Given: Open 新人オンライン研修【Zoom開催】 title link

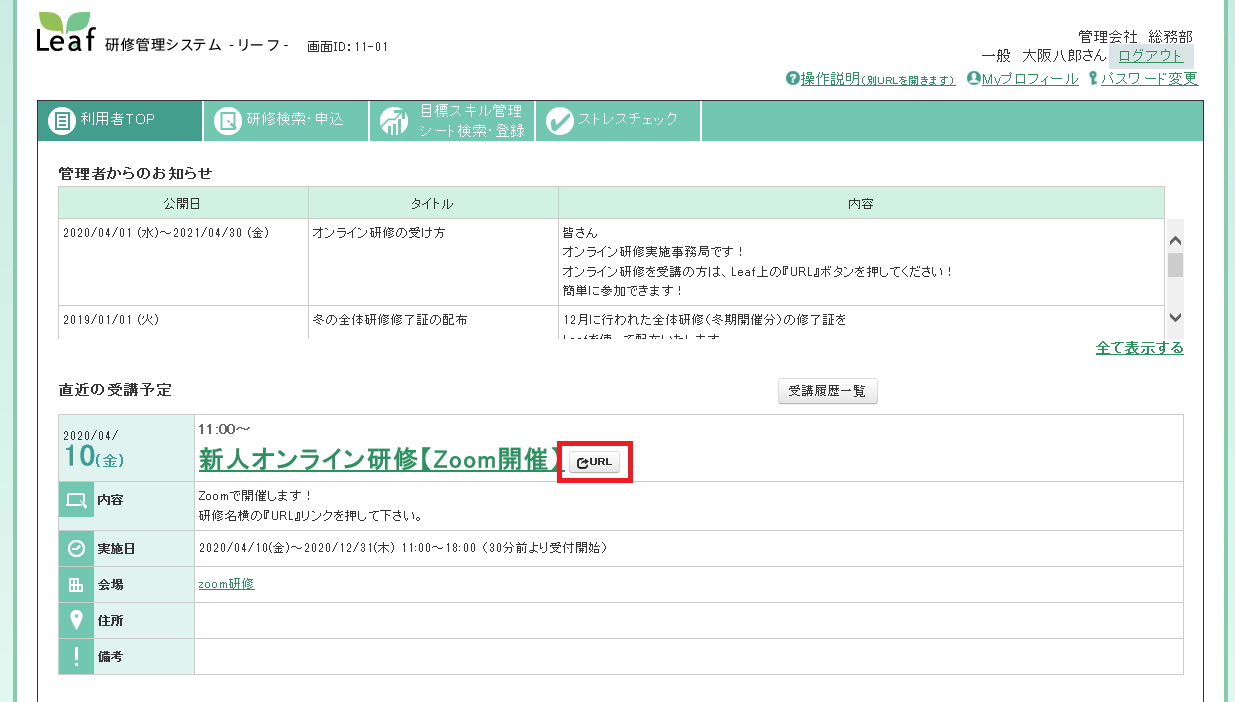Looking at the screenshot, I should 382,460.
